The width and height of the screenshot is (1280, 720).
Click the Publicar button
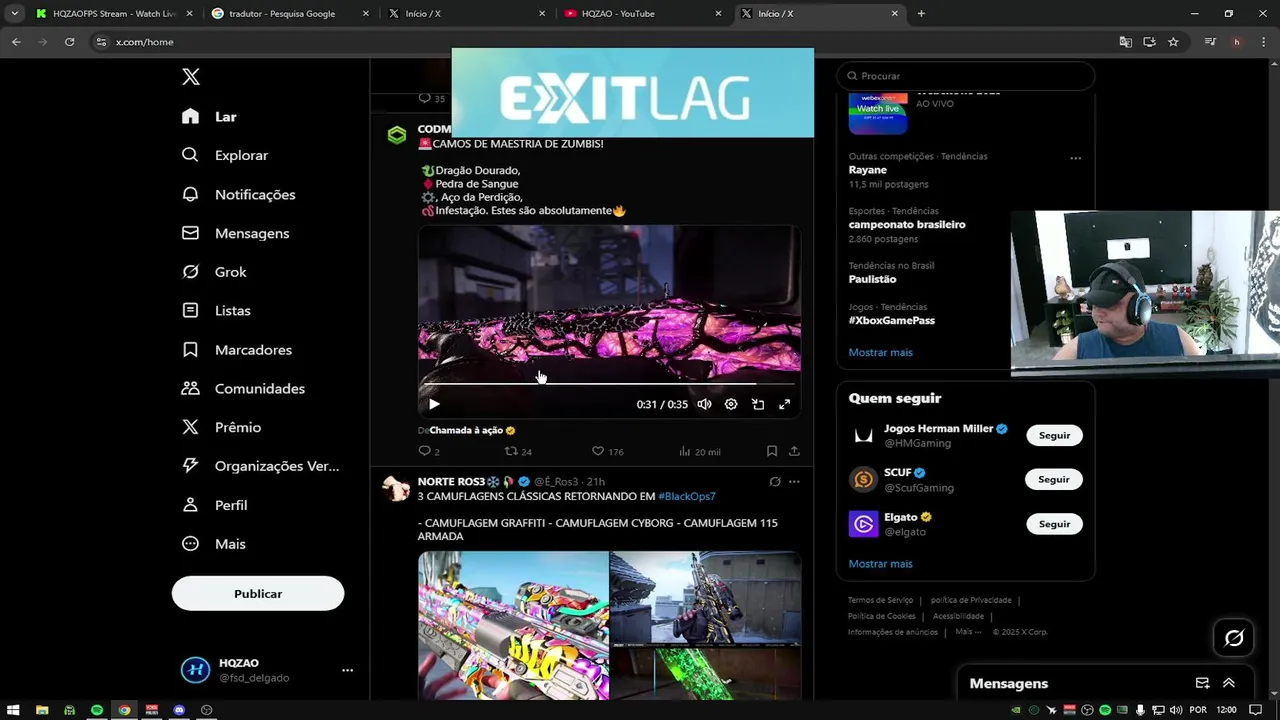pos(258,594)
